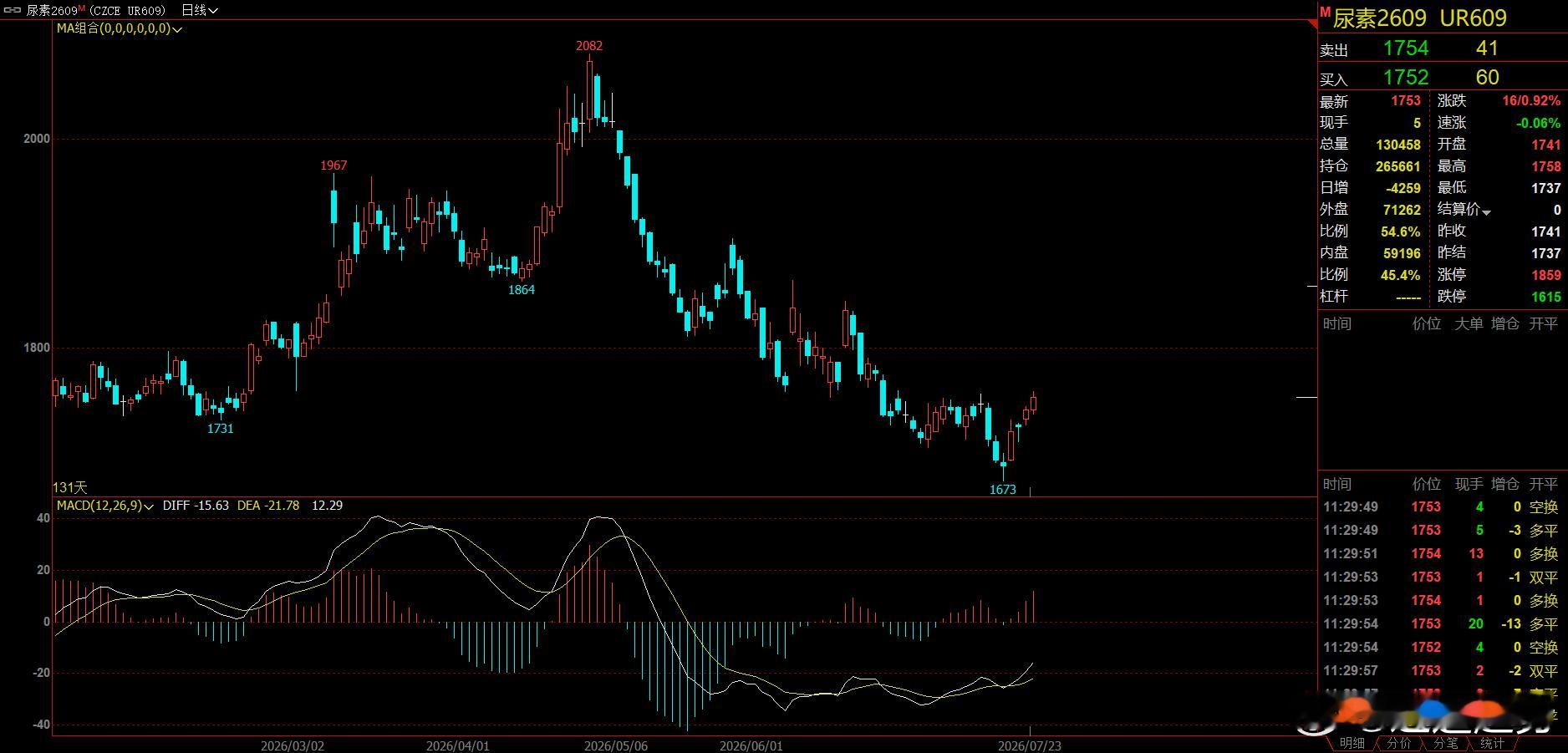Click the 2026/05/06 date on time axis
Viewport: 1568px width, 753px height.
coord(616,745)
